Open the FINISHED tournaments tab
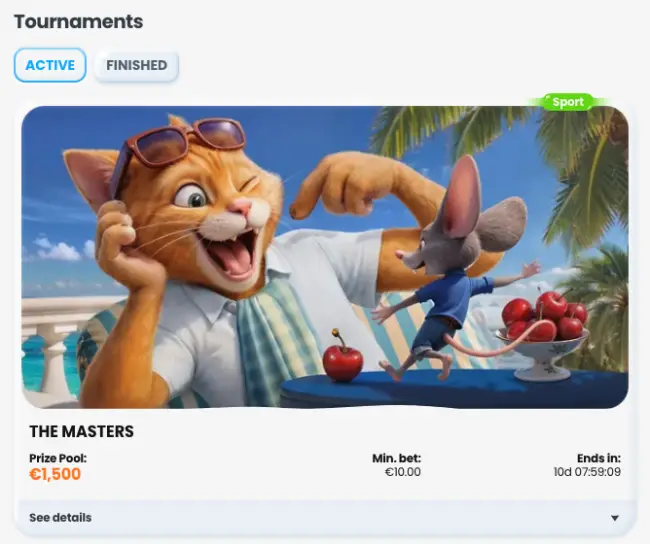This screenshot has width=650, height=544. (x=136, y=66)
